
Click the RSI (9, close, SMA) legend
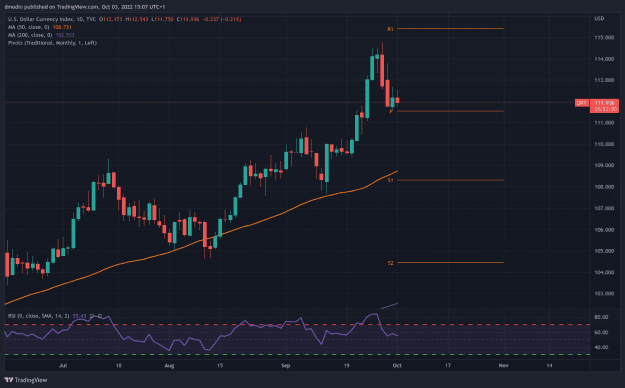38,316
